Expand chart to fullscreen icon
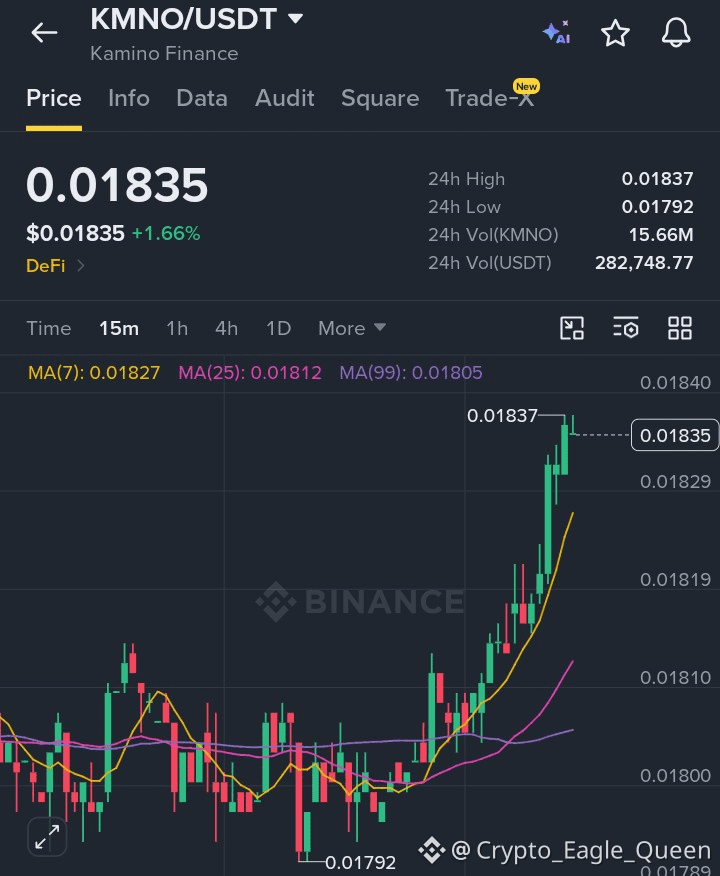720x876 pixels. point(47,836)
